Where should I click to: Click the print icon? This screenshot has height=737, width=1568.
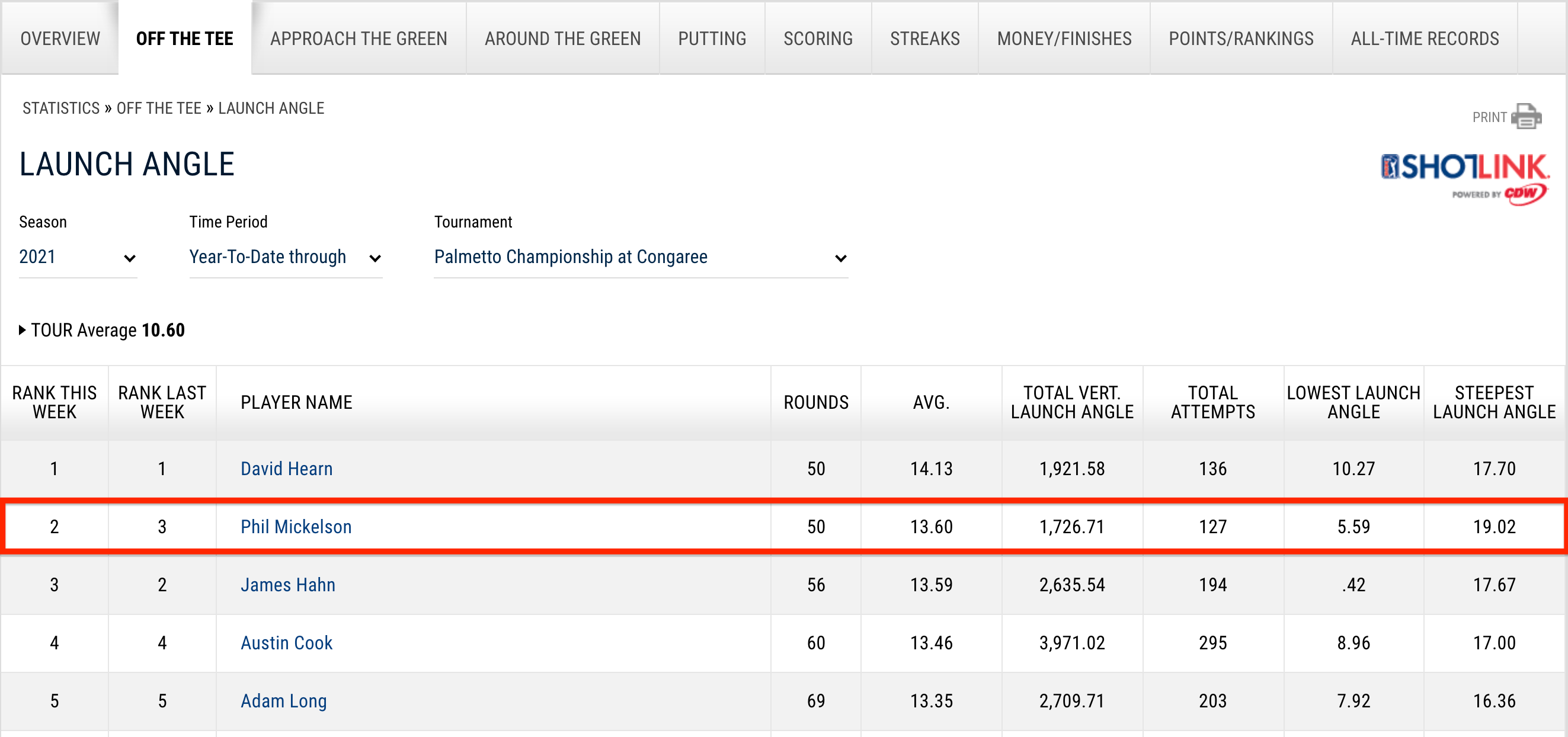(x=1525, y=116)
